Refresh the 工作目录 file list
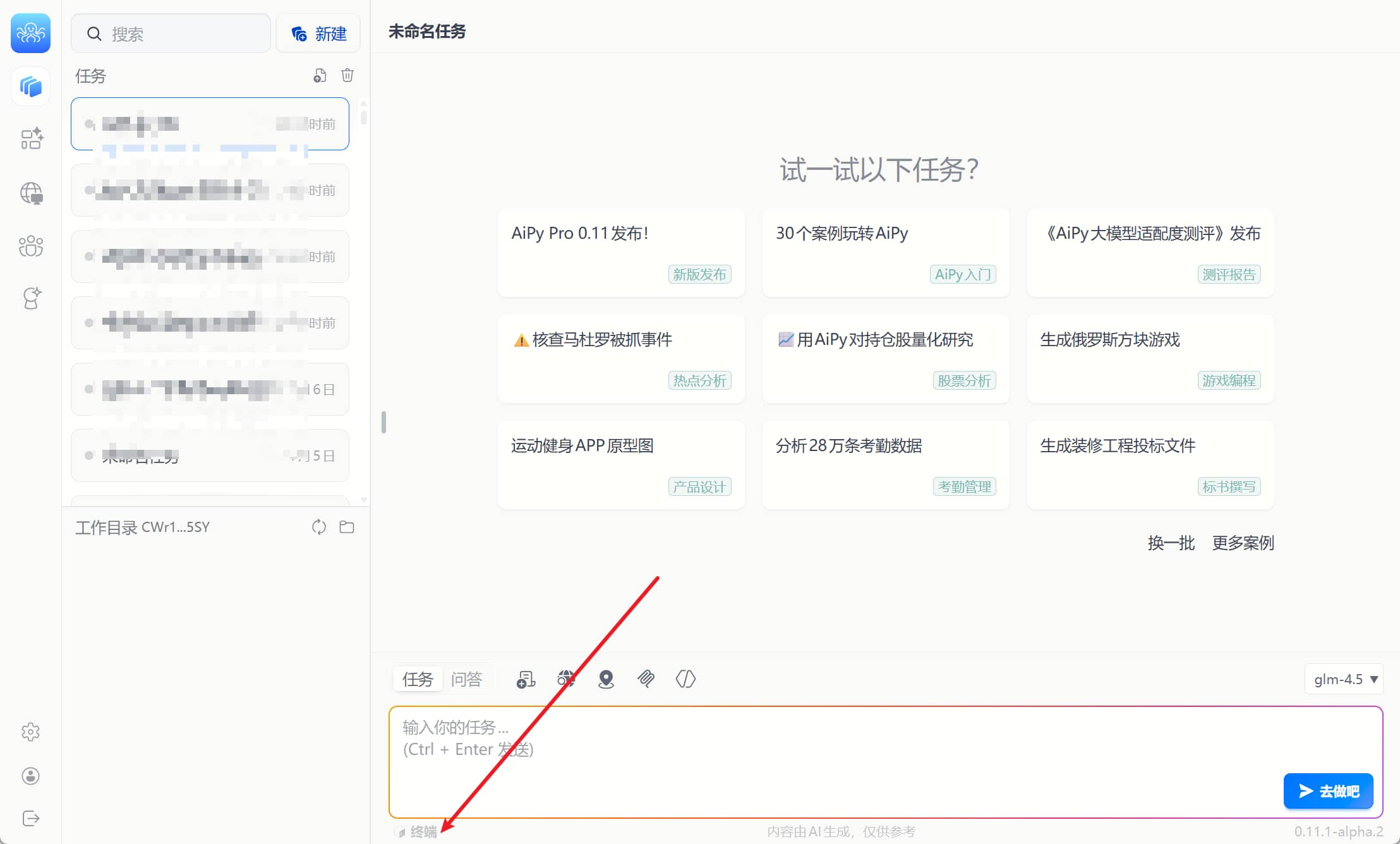Screen dimensions: 1400x844 tap(319, 527)
